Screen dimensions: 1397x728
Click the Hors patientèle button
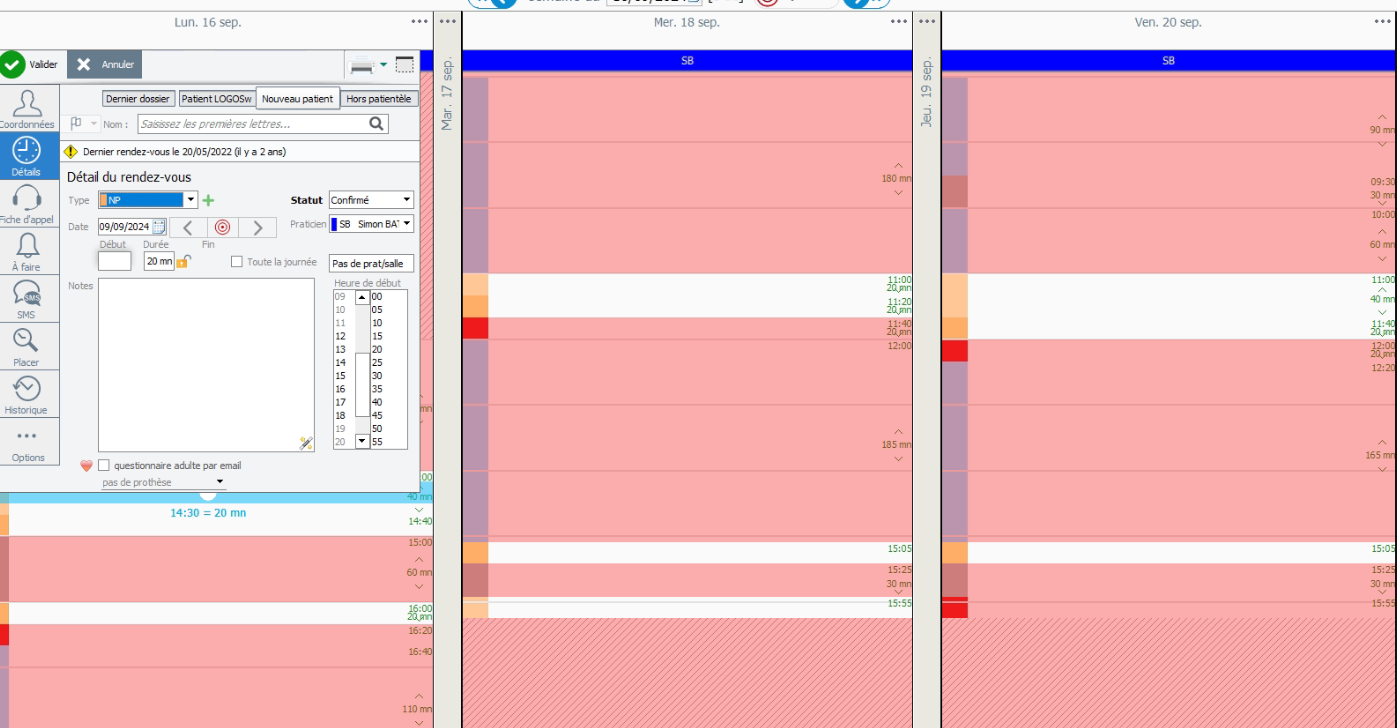click(378, 99)
